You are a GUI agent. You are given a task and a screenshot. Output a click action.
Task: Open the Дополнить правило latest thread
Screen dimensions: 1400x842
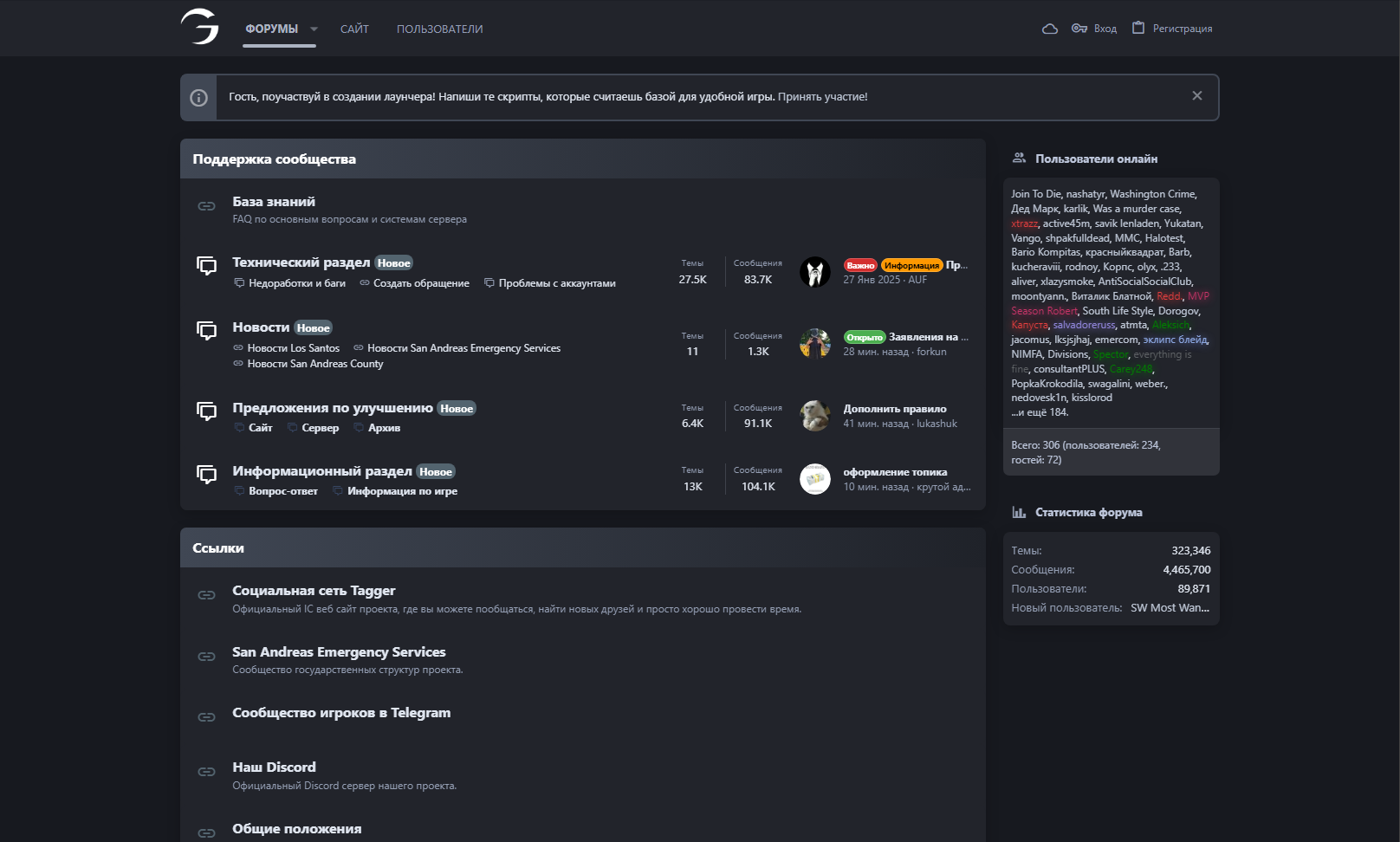click(895, 409)
